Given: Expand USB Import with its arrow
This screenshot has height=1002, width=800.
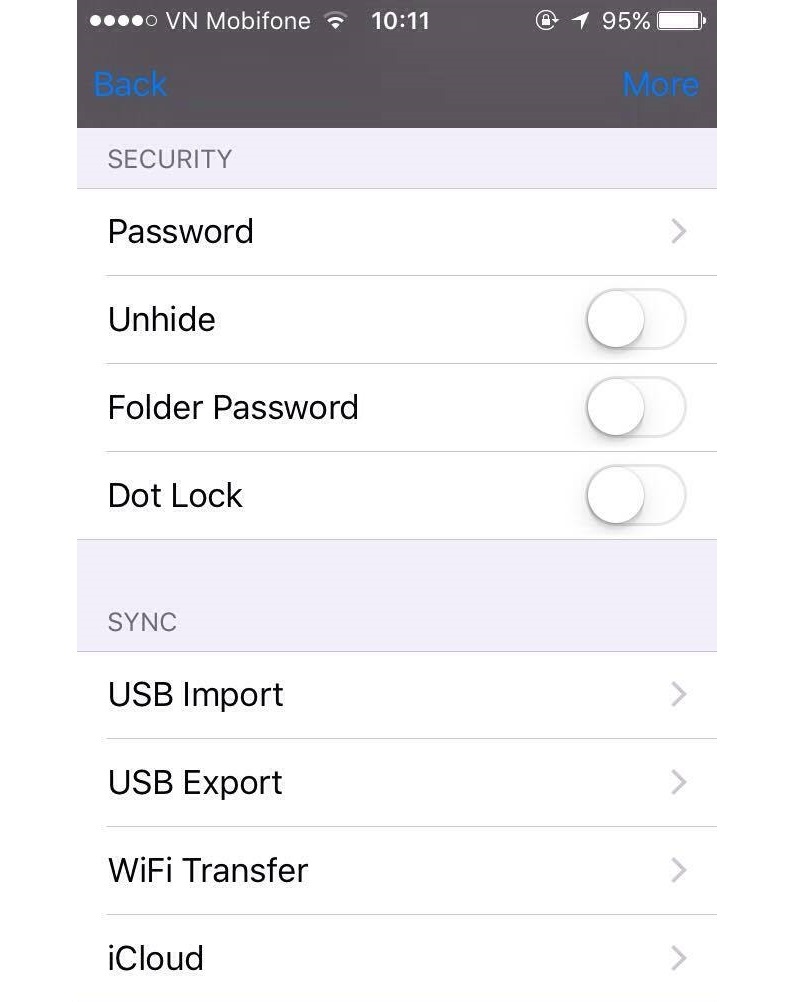Looking at the screenshot, I should click(x=679, y=695).
